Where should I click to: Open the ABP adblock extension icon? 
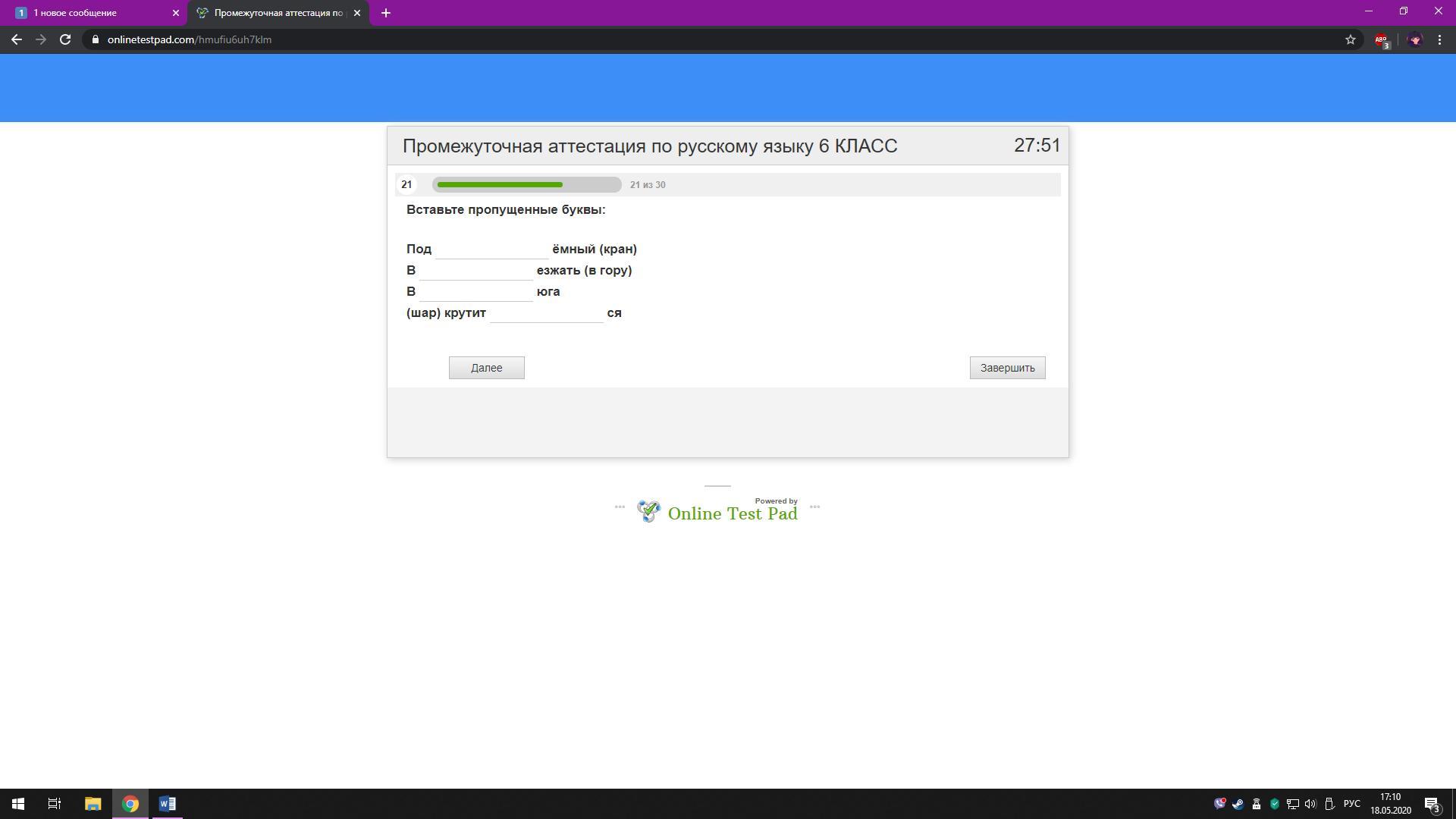(x=1382, y=39)
